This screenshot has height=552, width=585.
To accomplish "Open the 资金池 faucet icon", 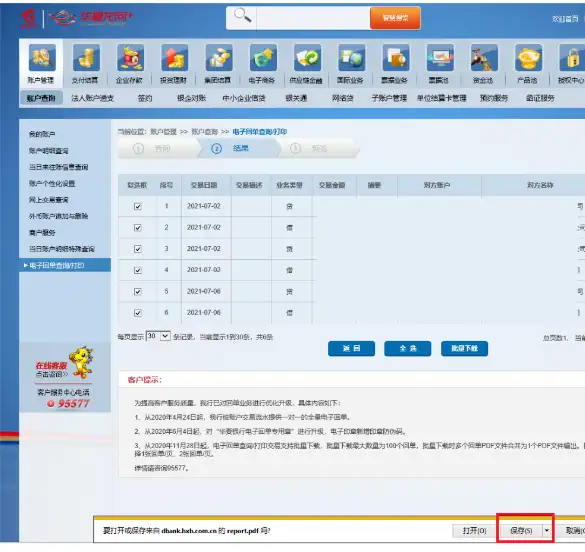I will pyautogui.click(x=484, y=58).
